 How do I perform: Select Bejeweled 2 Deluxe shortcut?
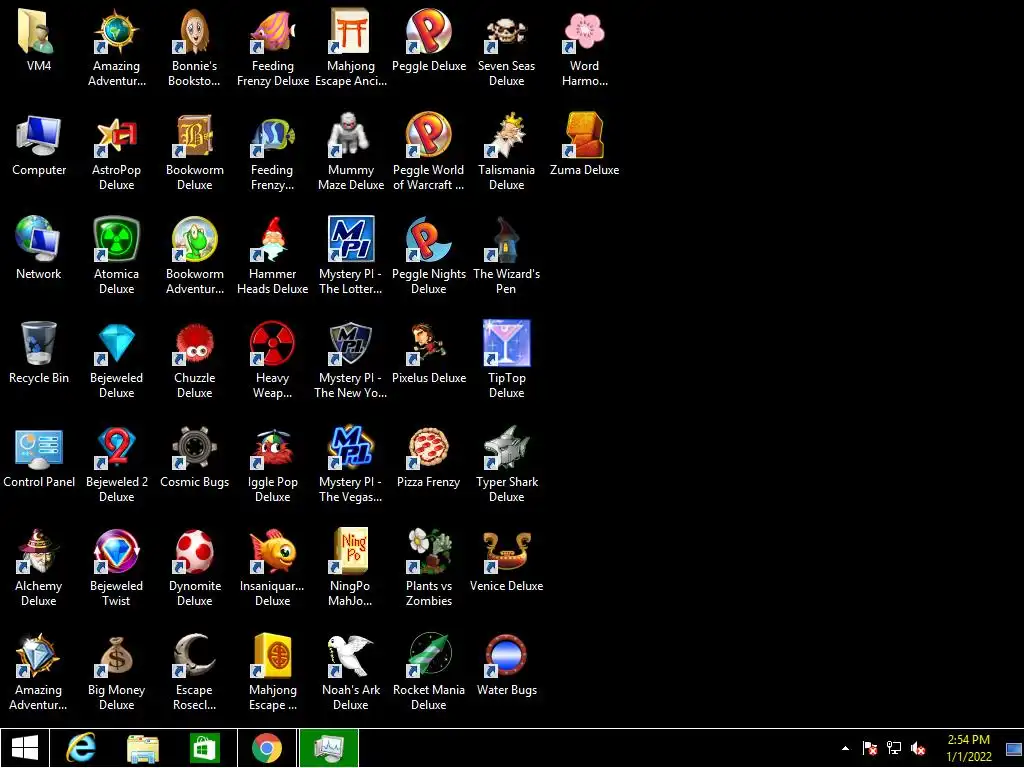coord(116,447)
